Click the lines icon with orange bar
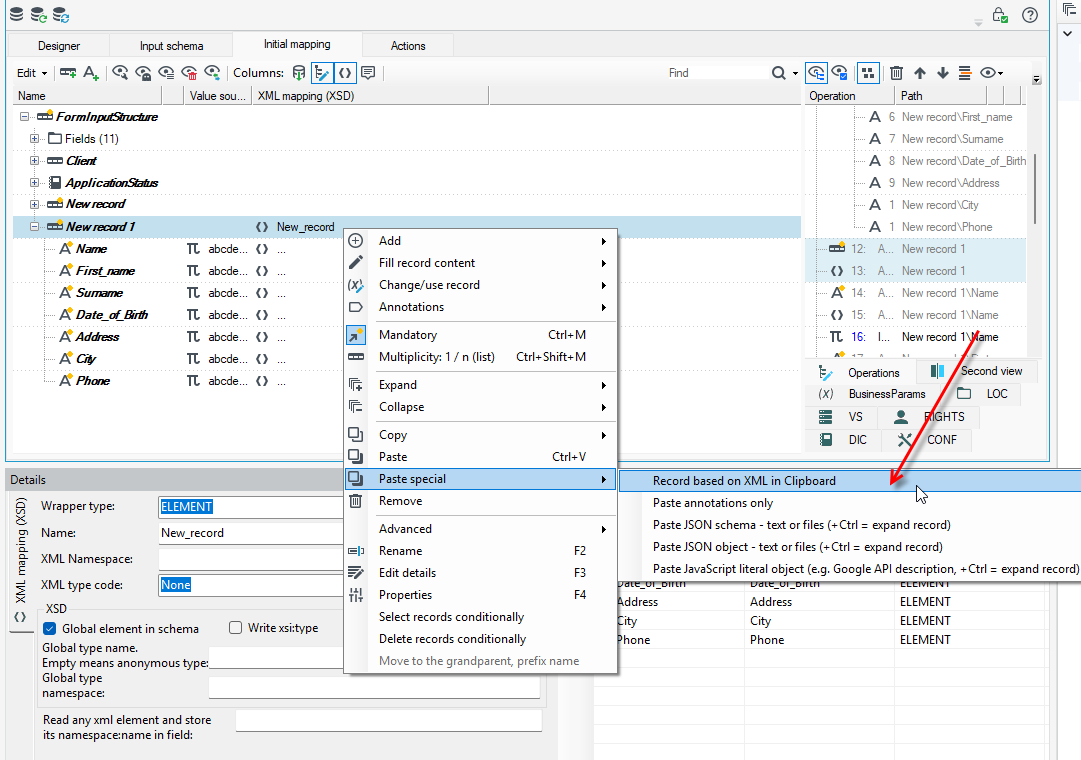Viewport: 1081px width, 760px height. (x=965, y=72)
